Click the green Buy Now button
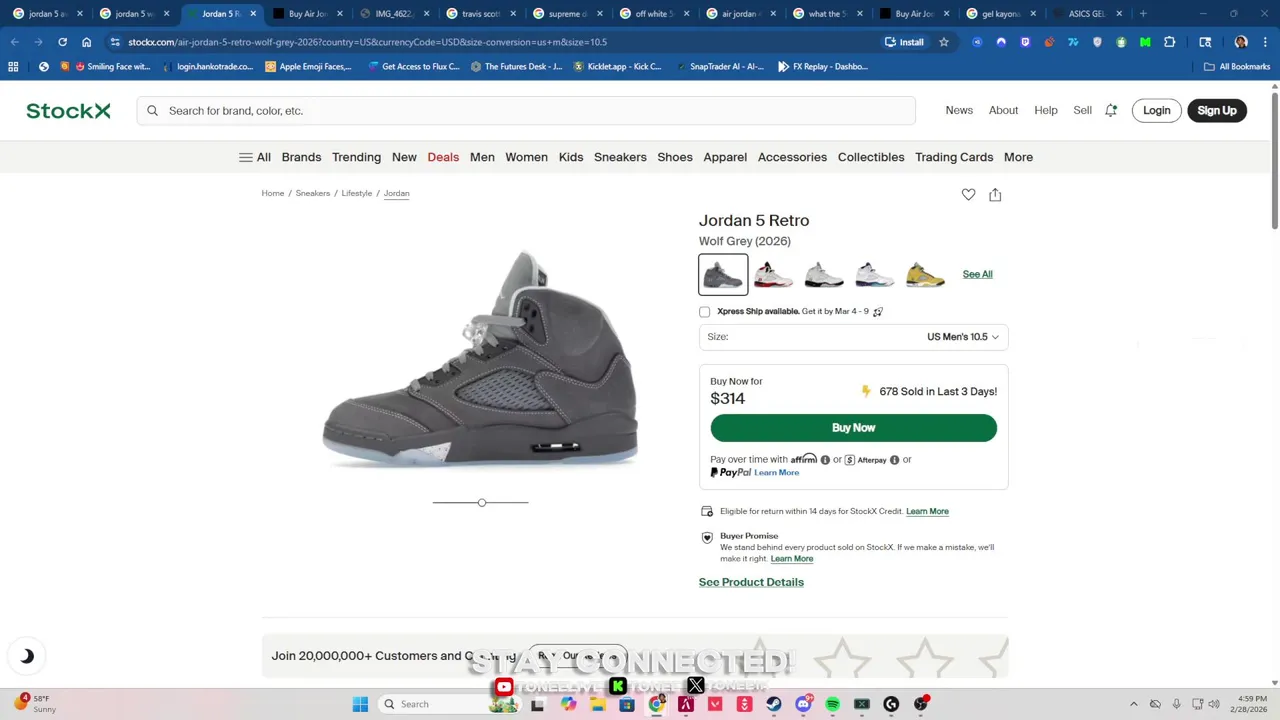1280x720 pixels. point(853,428)
